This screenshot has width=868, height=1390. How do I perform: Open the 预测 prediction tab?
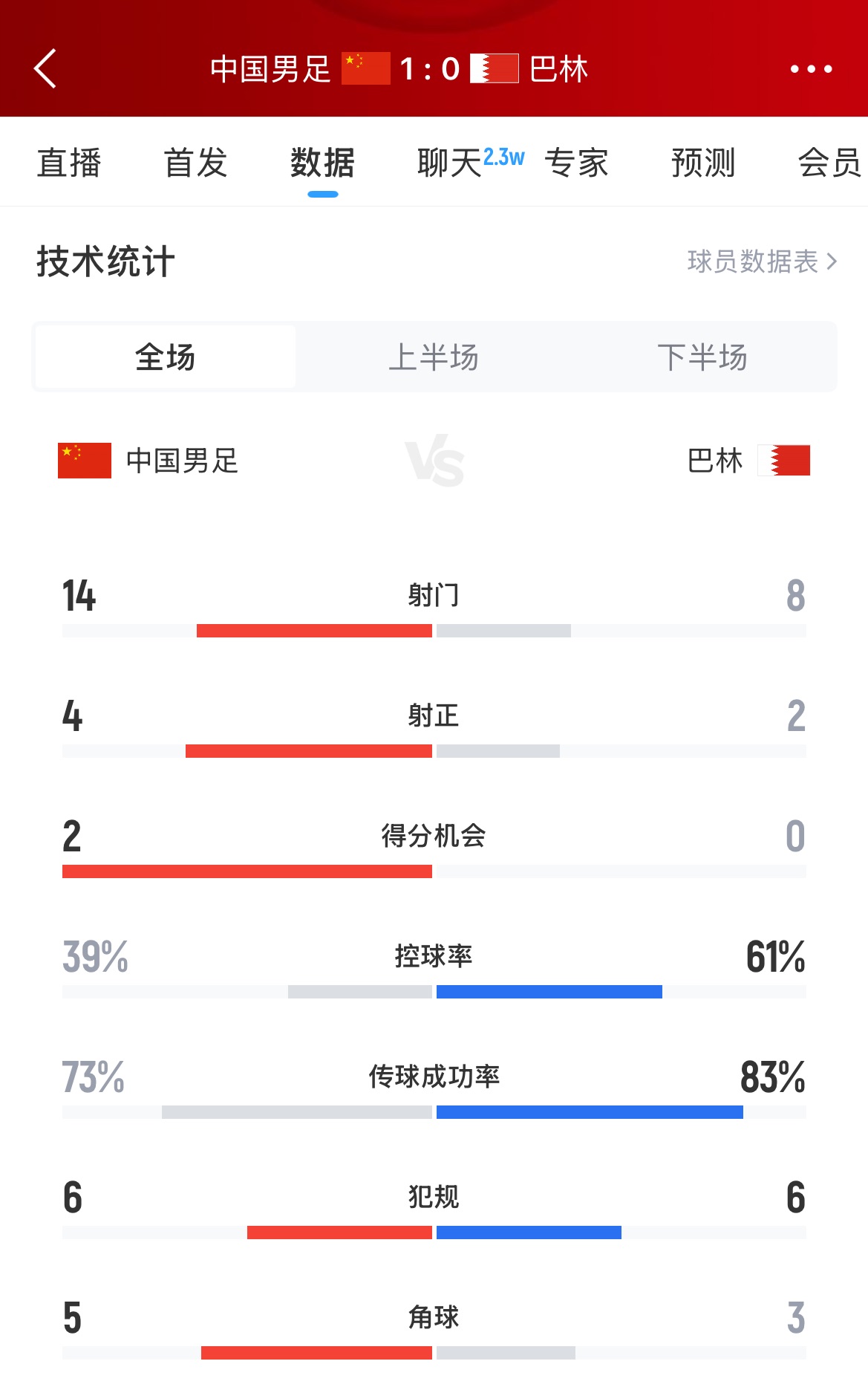703,163
